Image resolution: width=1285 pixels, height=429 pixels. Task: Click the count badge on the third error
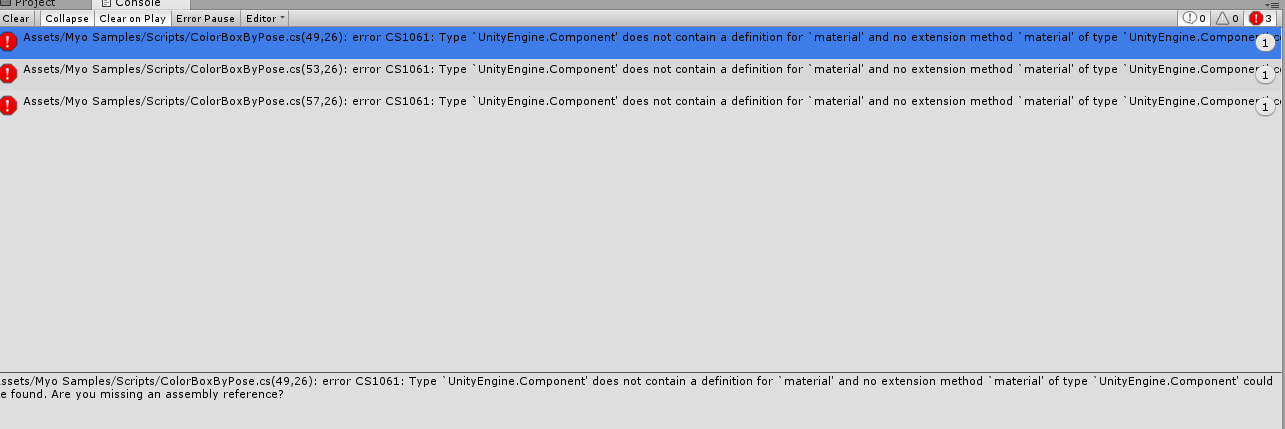(x=1265, y=106)
